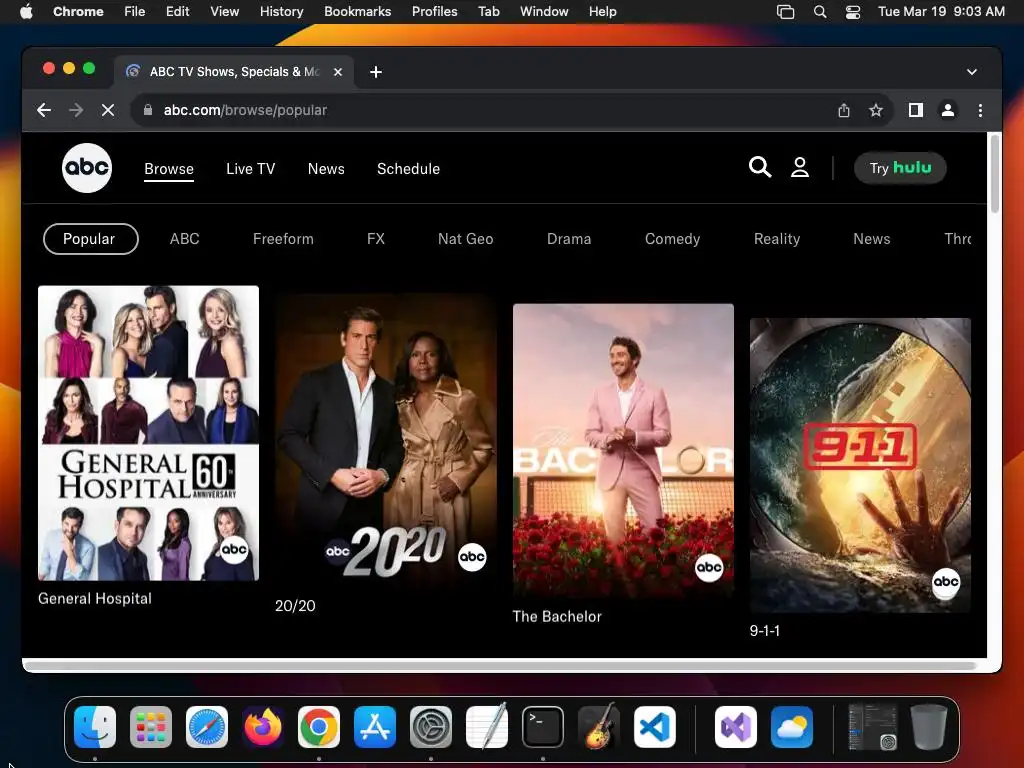Select the Comedy category filter
Screen dimensions: 1024x768
(672, 239)
